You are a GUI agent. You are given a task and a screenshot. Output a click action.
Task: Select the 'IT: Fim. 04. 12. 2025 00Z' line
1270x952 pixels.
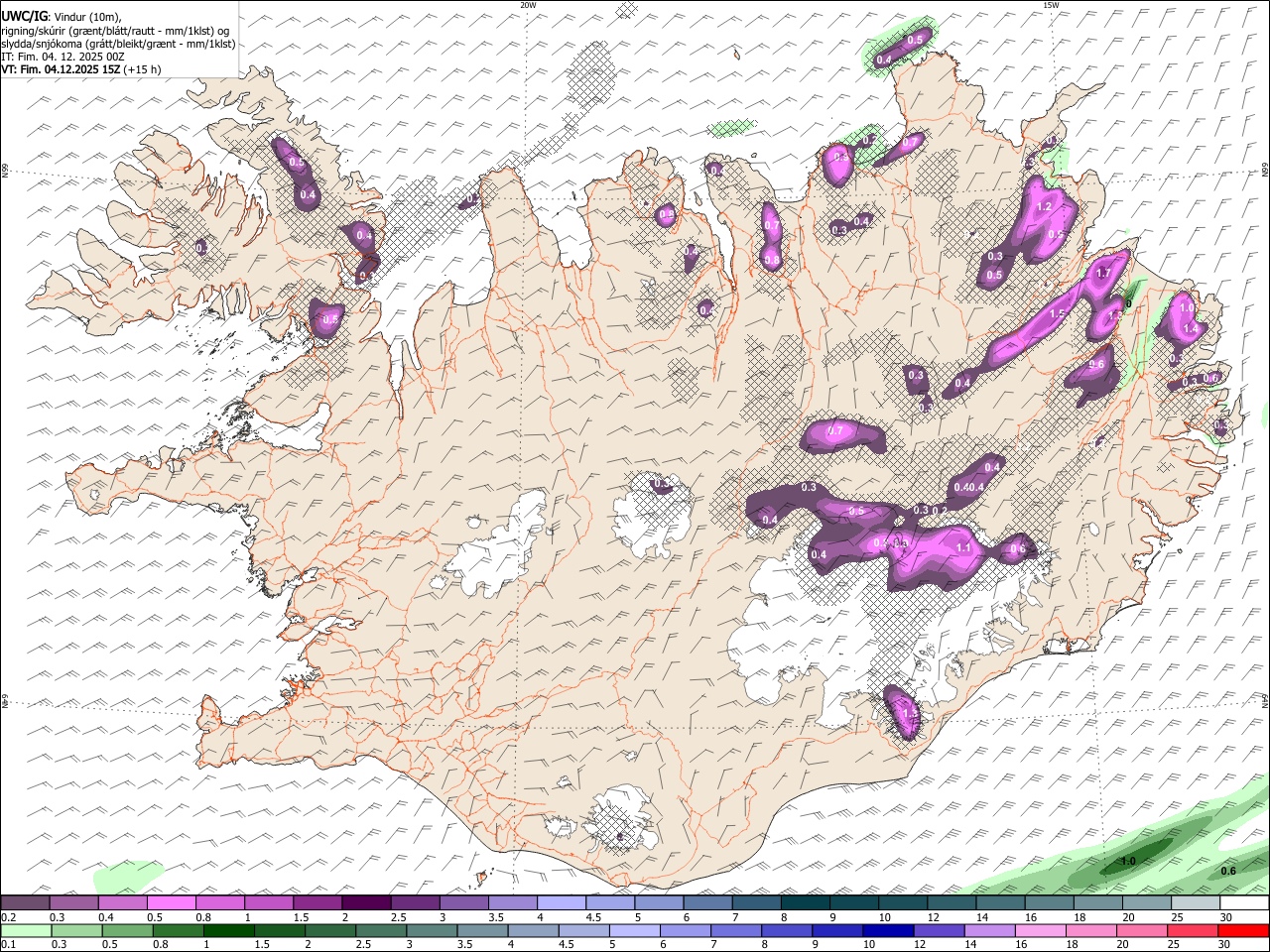63,57
